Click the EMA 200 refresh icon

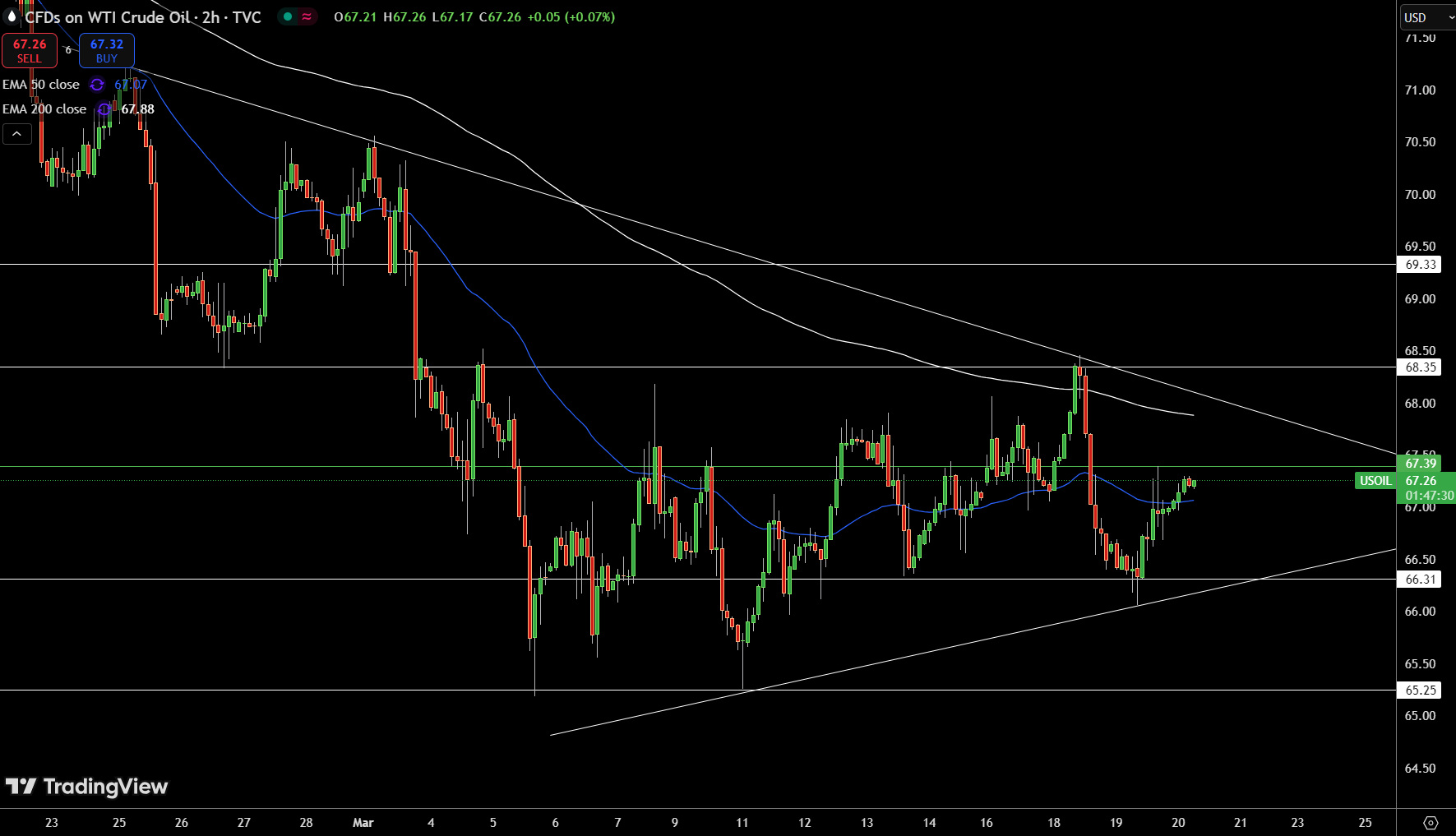pyautogui.click(x=104, y=109)
